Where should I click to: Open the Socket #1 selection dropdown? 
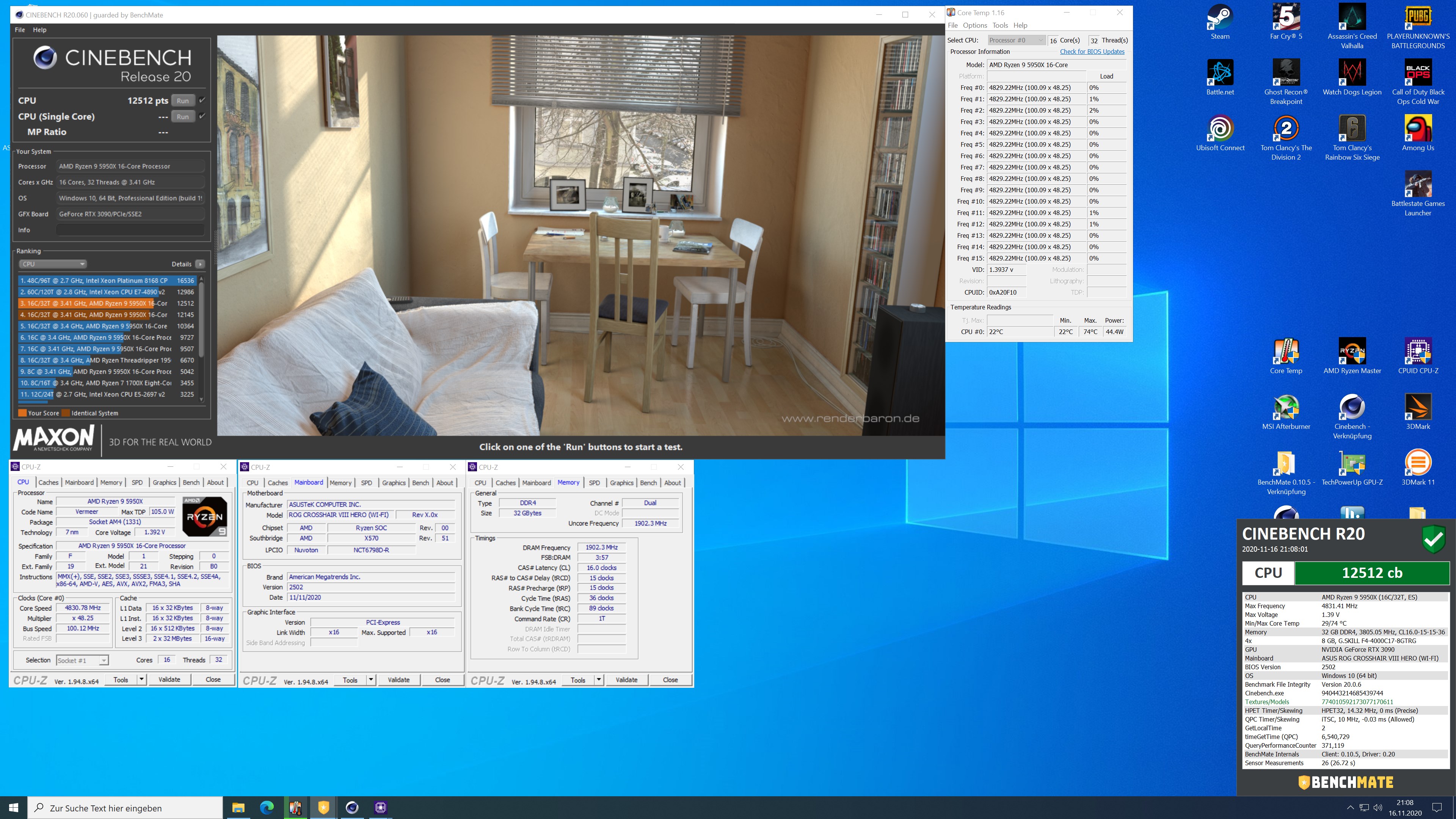click(x=83, y=660)
